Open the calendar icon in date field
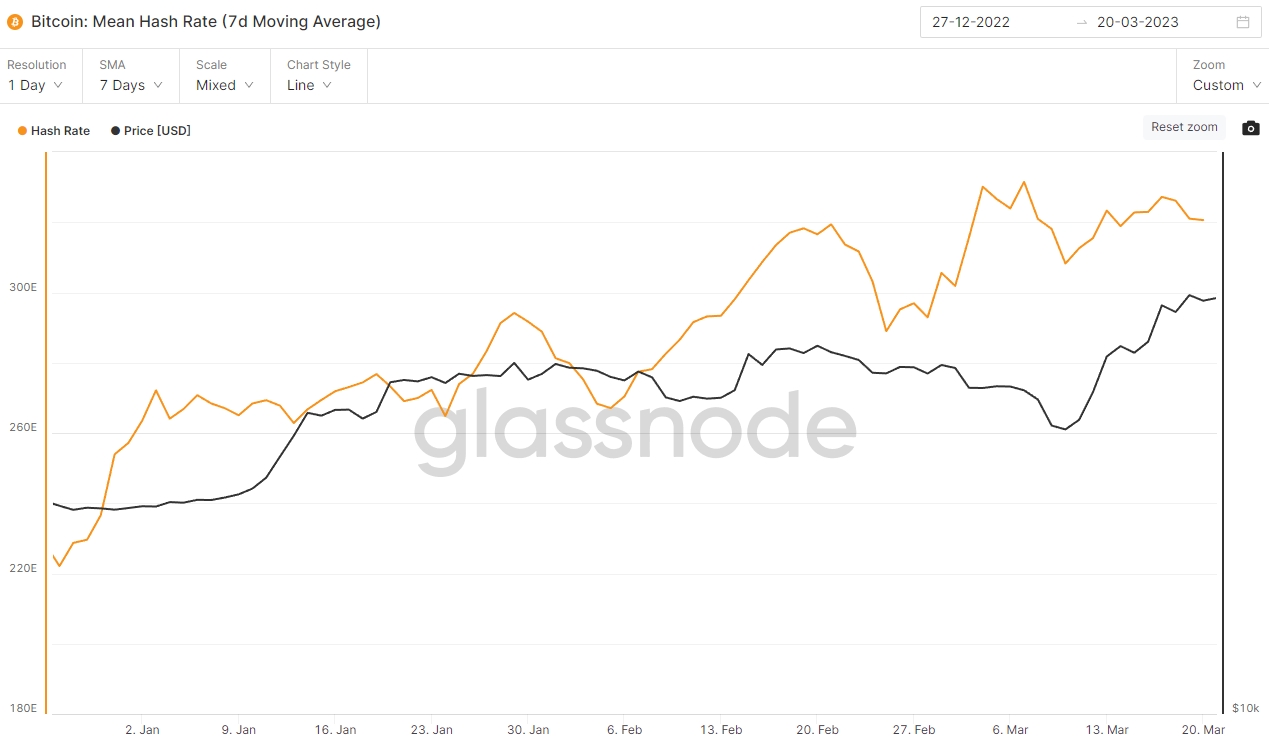 [1243, 22]
